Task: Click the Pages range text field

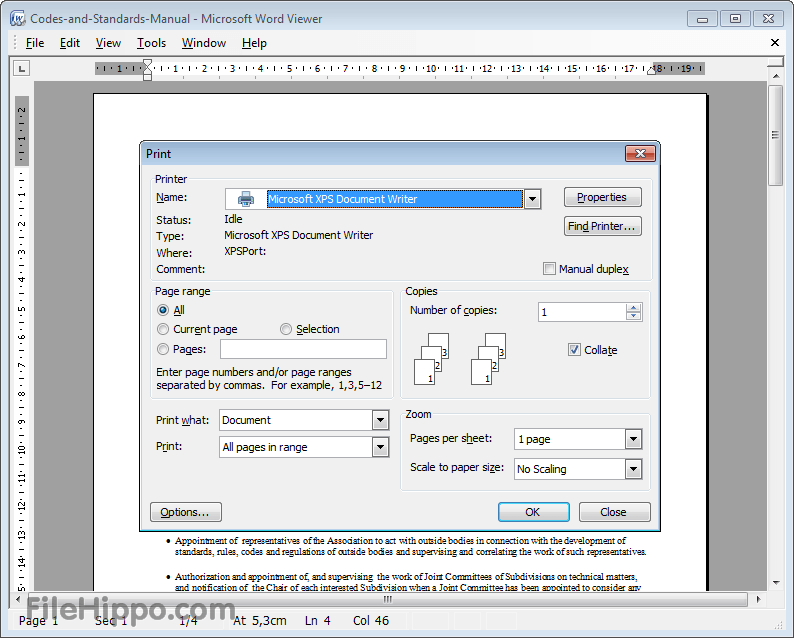Action: tap(303, 349)
